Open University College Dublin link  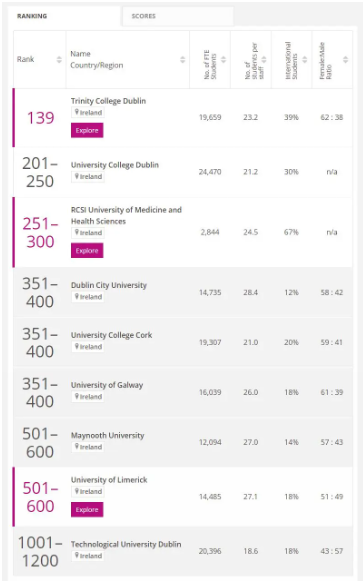click(115, 165)
